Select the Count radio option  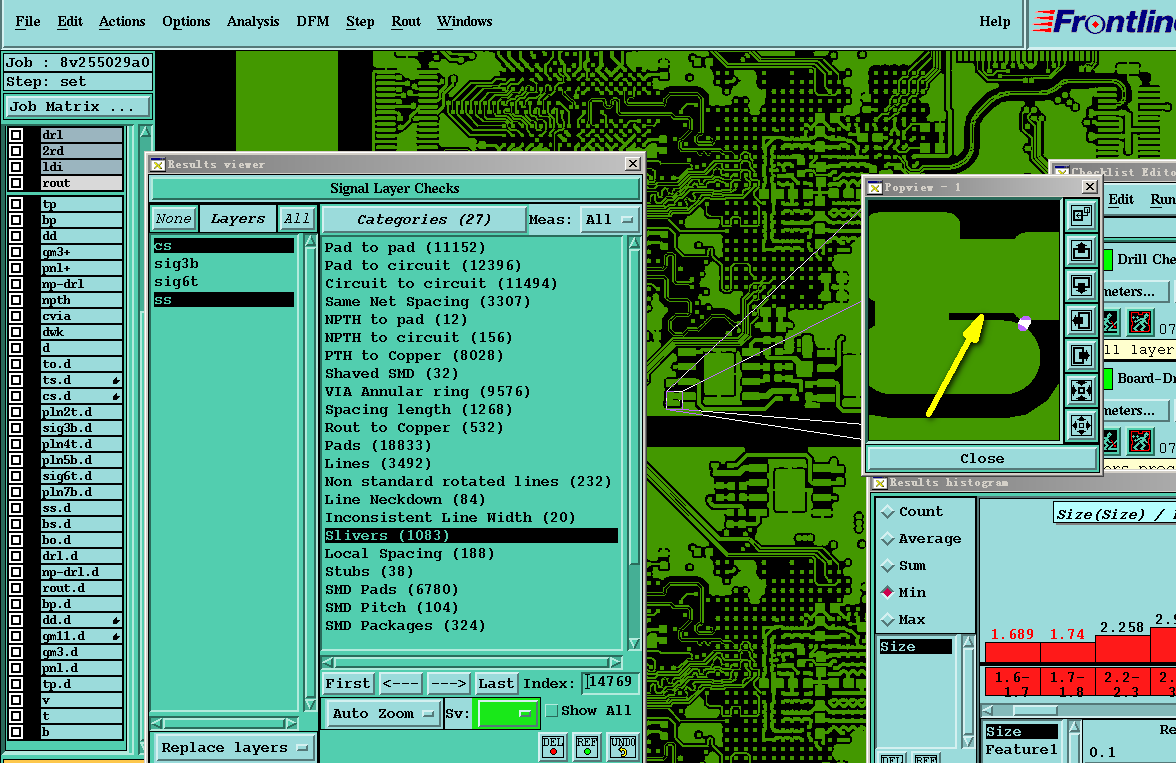[888, 512]
